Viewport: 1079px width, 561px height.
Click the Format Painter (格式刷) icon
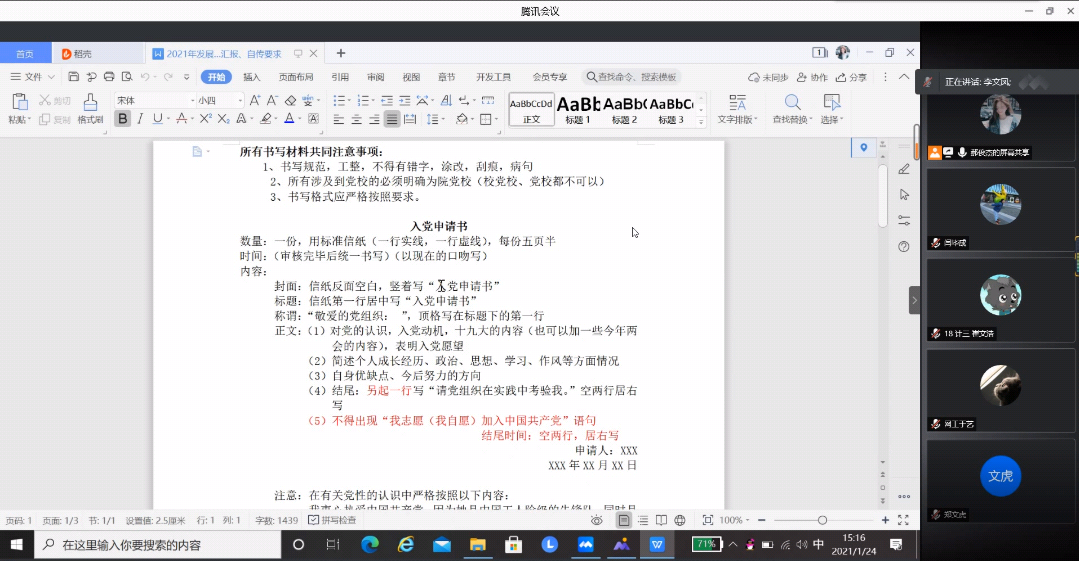[x=90, y=108]
